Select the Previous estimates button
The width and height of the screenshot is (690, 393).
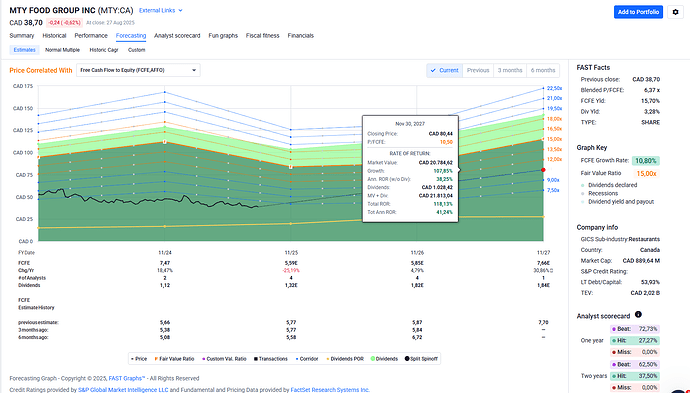(x=478, y=70)
